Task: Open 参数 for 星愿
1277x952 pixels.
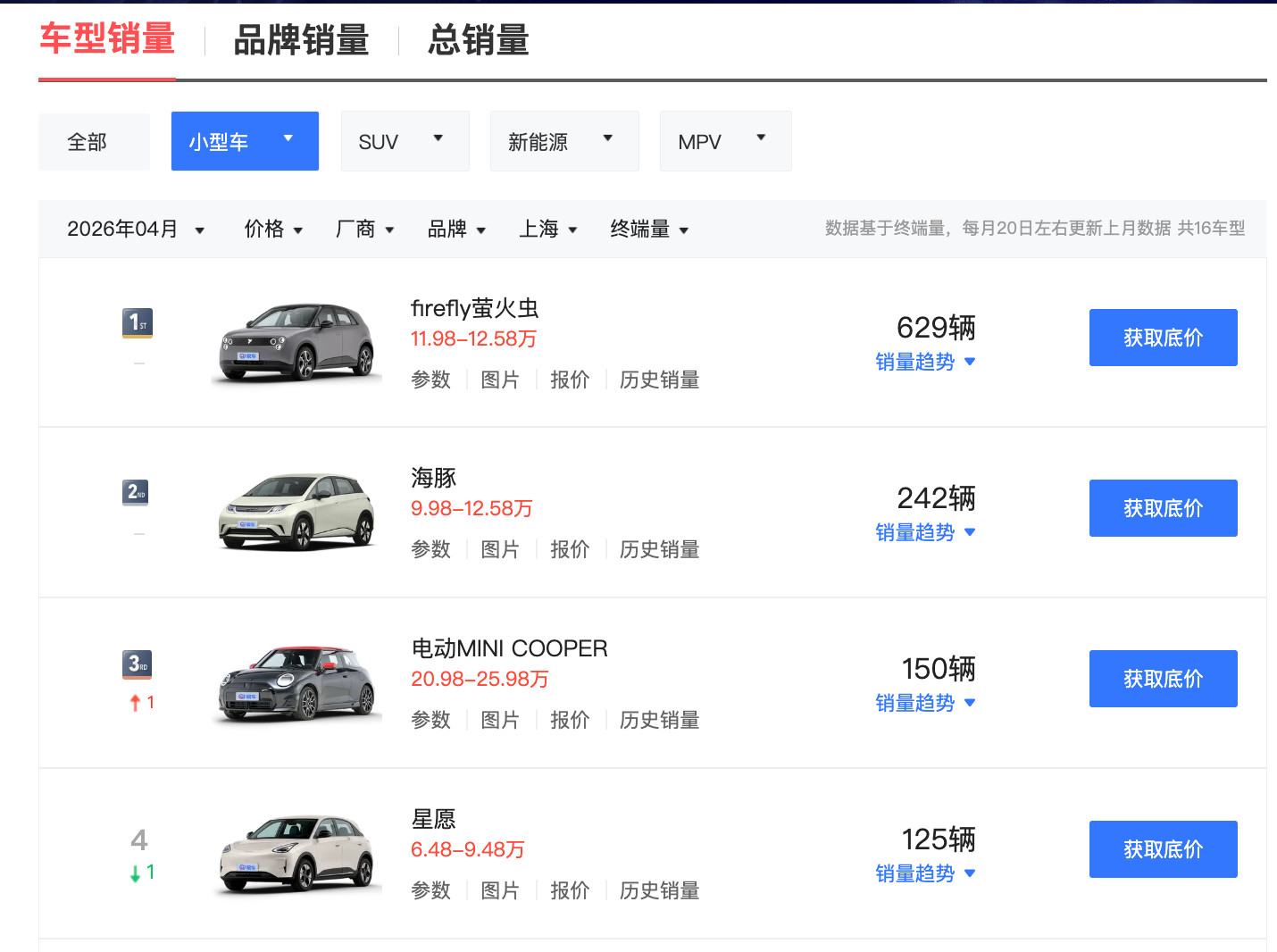Action: (x=431, y=890)
